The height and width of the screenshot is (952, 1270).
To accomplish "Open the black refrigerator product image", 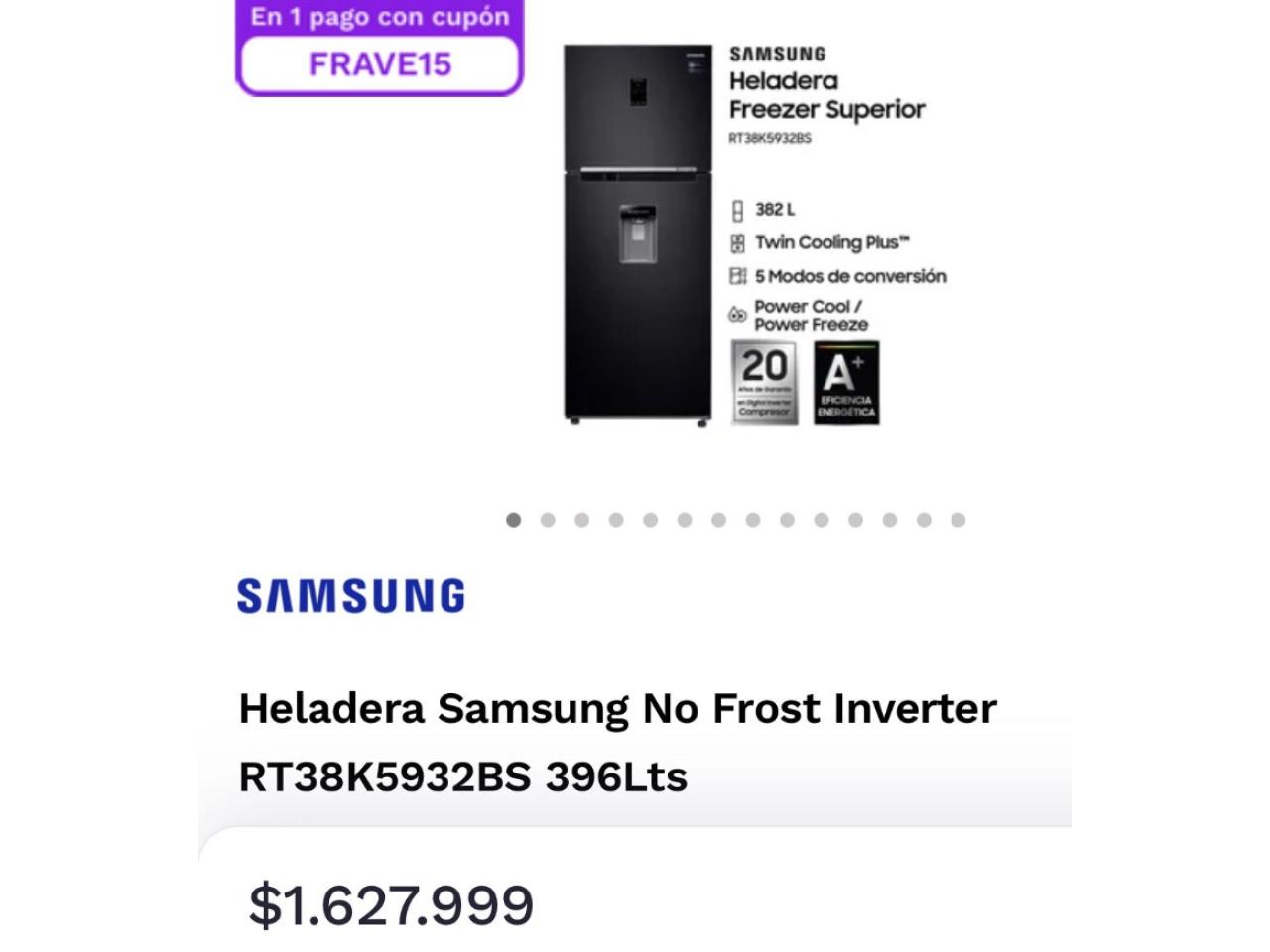I will coord(638,235).
